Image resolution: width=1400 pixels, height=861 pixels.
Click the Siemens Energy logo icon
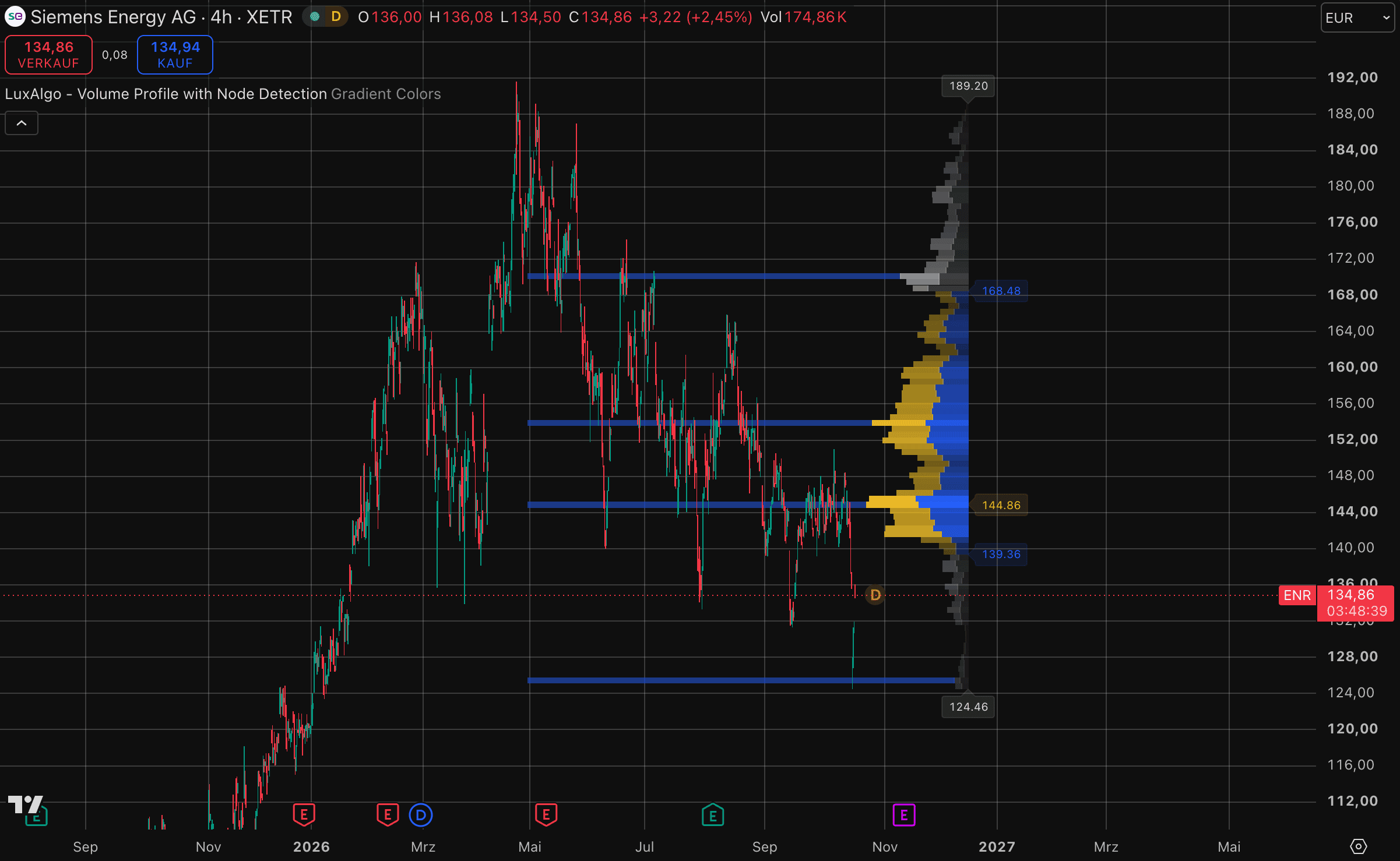[x=15, y=17]
